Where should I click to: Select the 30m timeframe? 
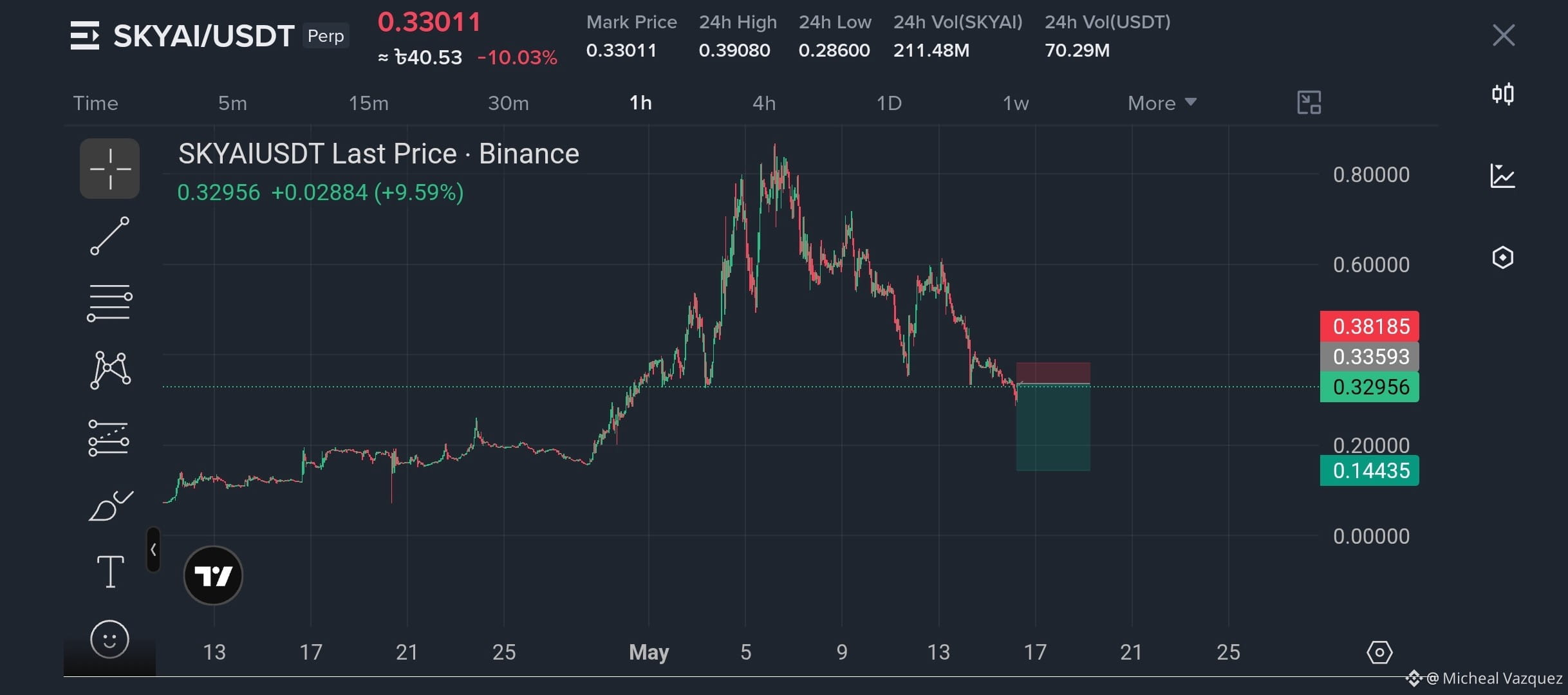[509, 103]
